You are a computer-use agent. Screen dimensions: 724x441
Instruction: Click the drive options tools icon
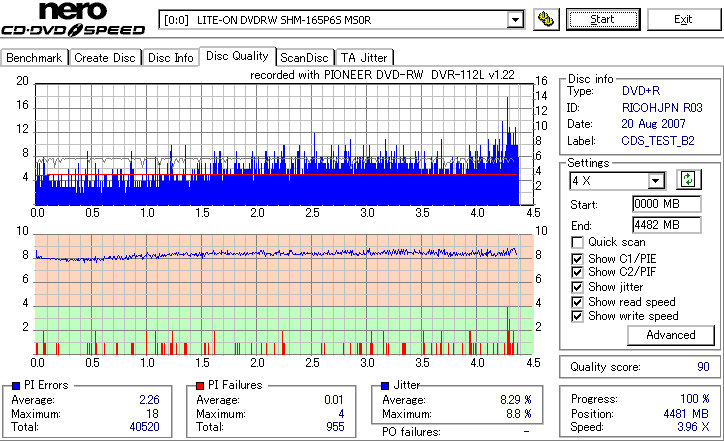click(546, 19)
